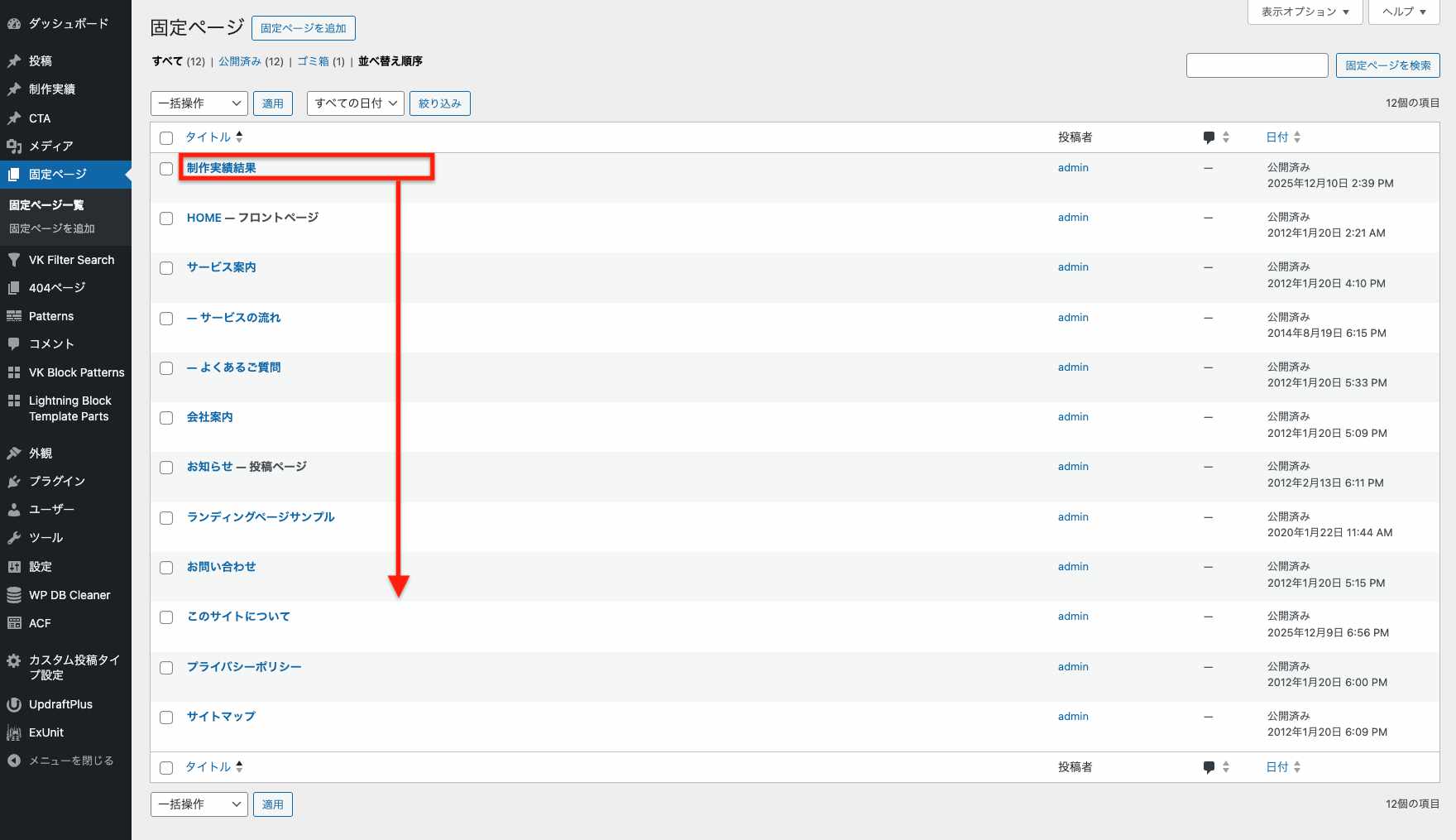Check the checkbox for 制作実績結果
1456x840 pixels.
tap(165, 168)
